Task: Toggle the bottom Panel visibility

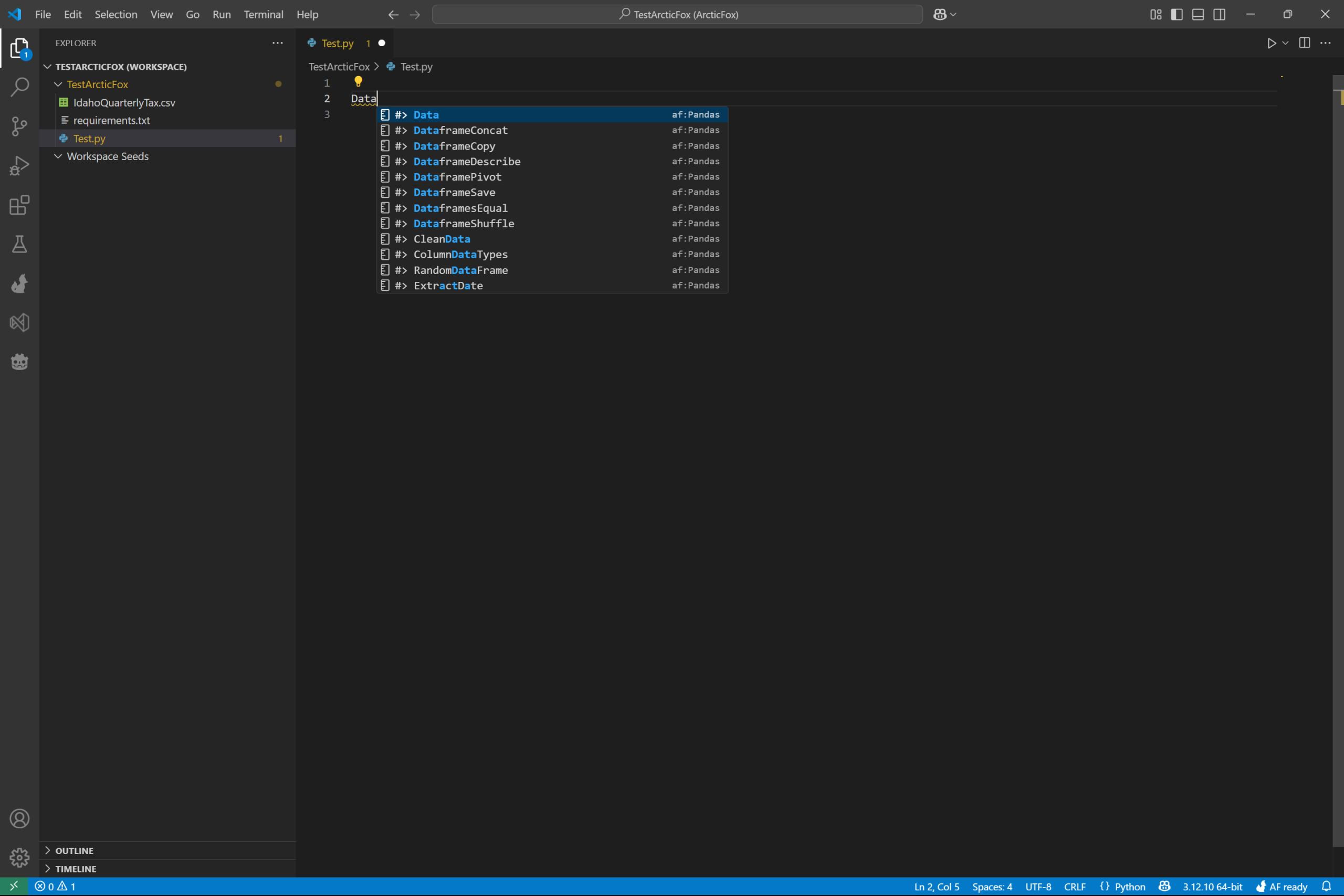Action: 1198,15
